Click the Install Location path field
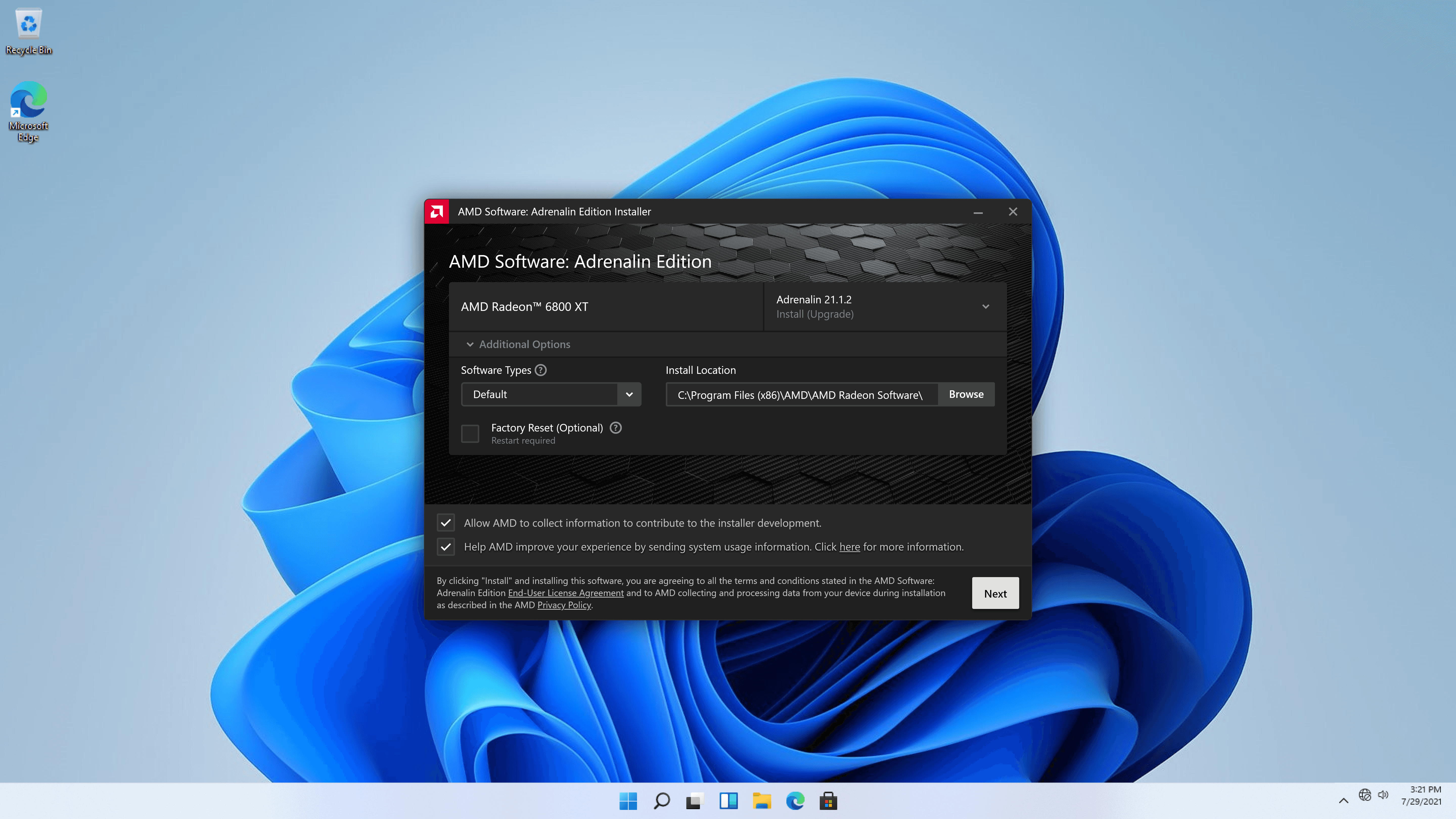The image size is (1456, 819). pyautogui.click(x=800, y=395)
